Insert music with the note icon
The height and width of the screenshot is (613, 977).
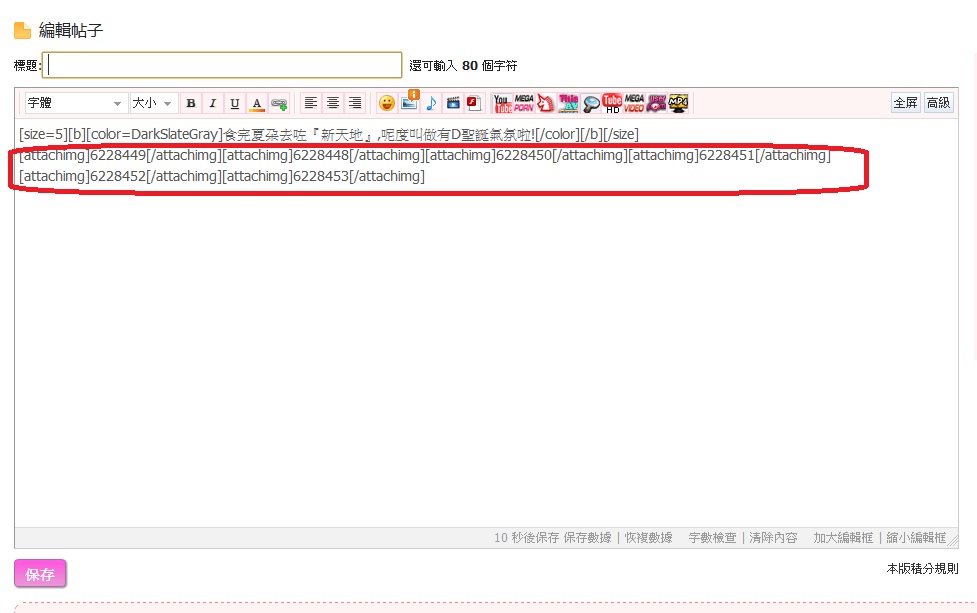(431, 103)
